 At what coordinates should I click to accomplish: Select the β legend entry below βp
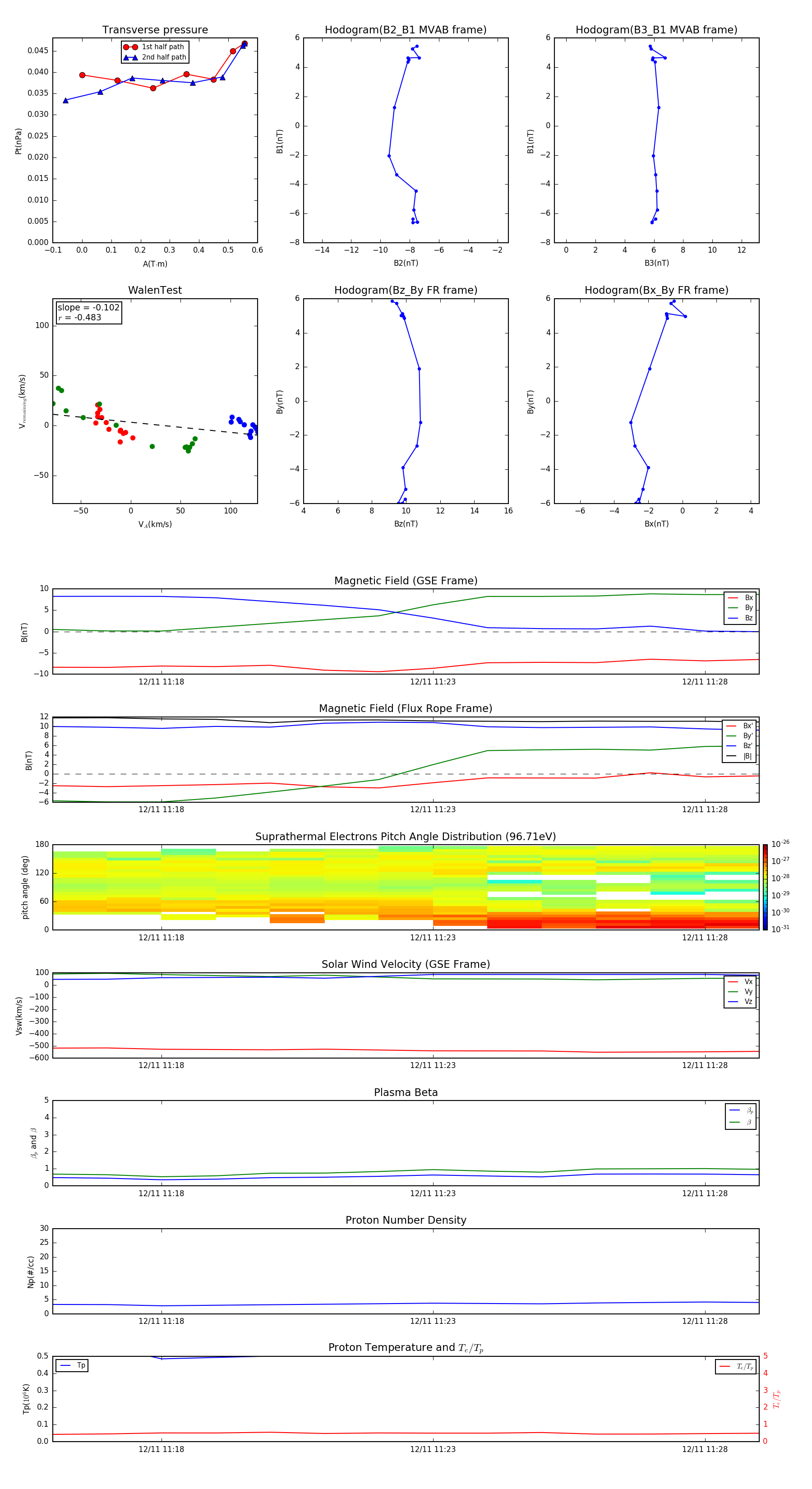click(x=741, y=1122)
